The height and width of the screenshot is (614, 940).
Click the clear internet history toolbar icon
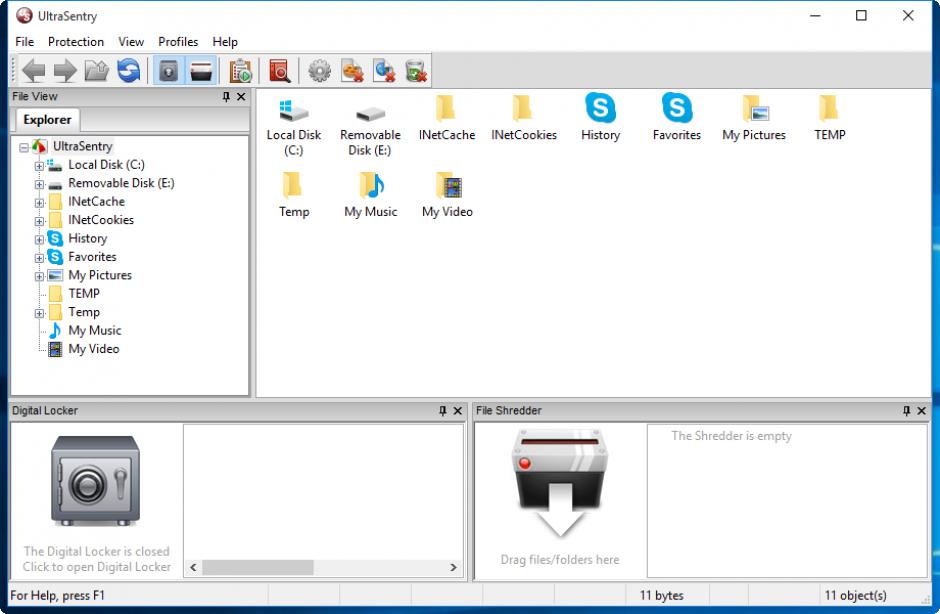[384, 71]
